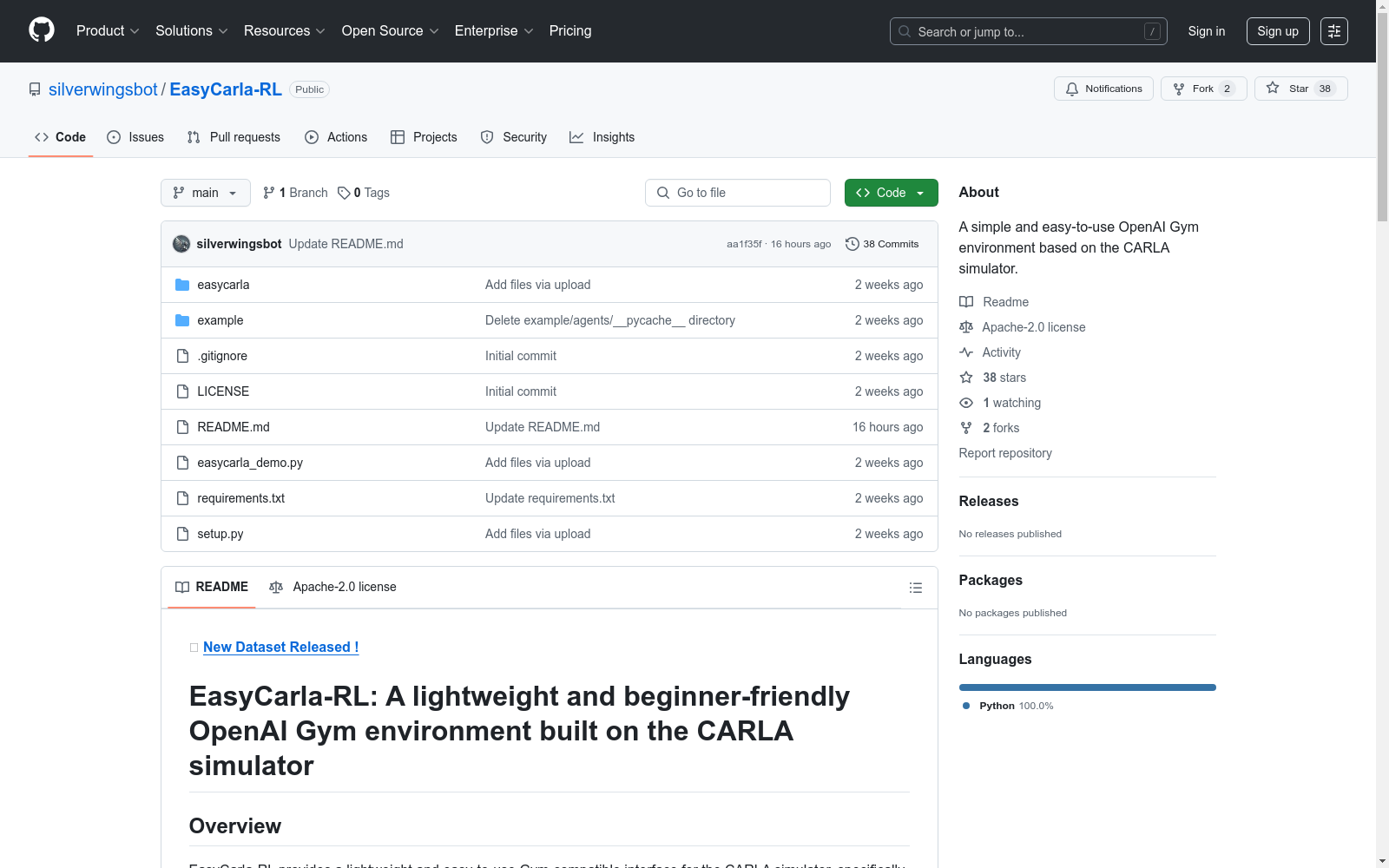Screen dimensions: 1389x868
Task: Click the tag icon beside 0 Tags
Action: pyautogui.click(x=344, y=193)
